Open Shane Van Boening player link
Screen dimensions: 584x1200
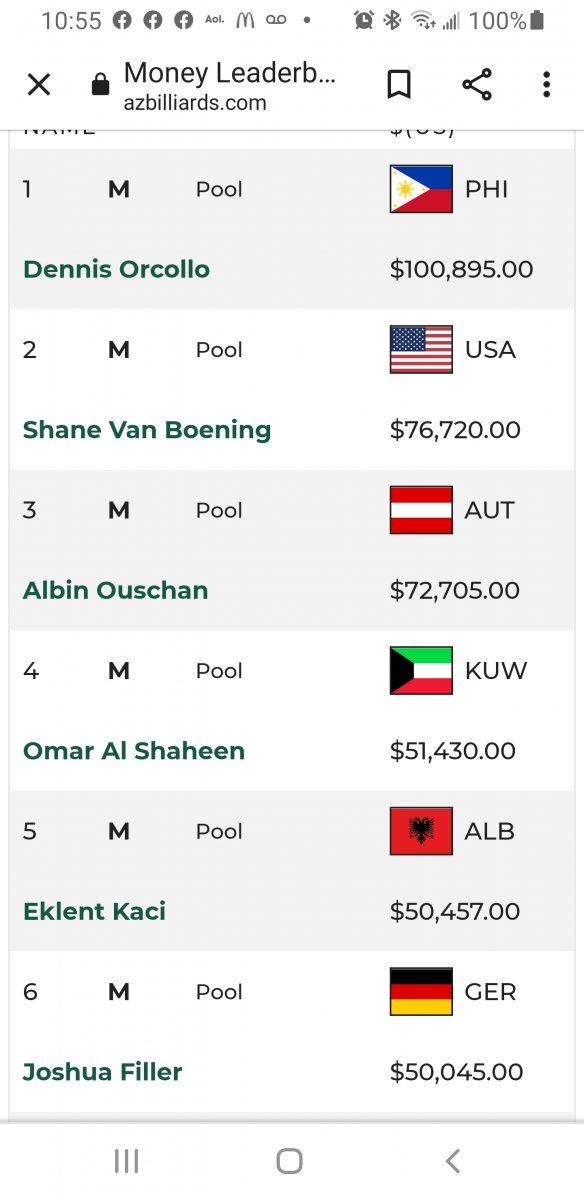pyautogui.click(x=147, y=430)
